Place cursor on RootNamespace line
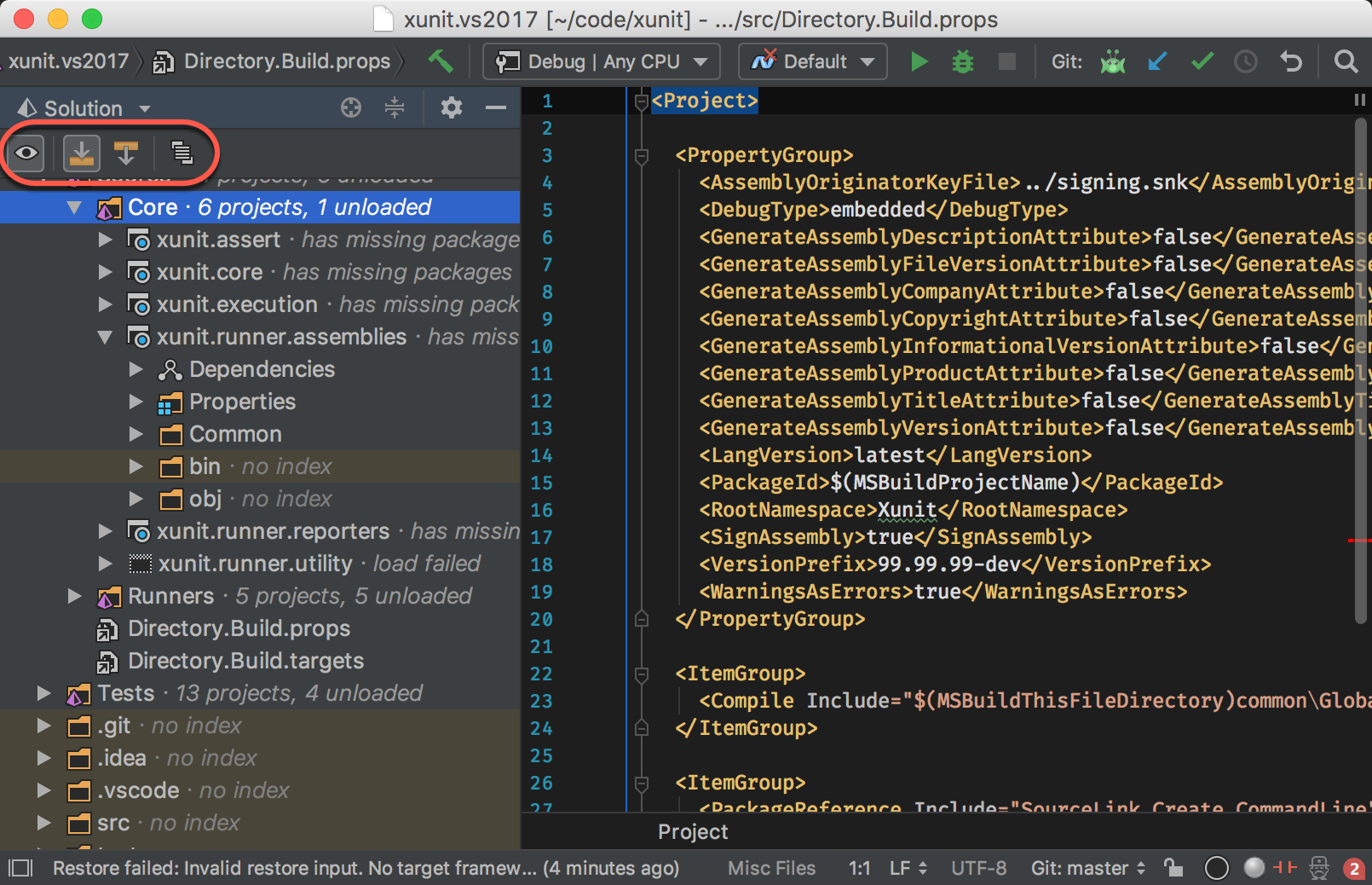The width and height of the screenshot is (1372, 885). point(913,510)
